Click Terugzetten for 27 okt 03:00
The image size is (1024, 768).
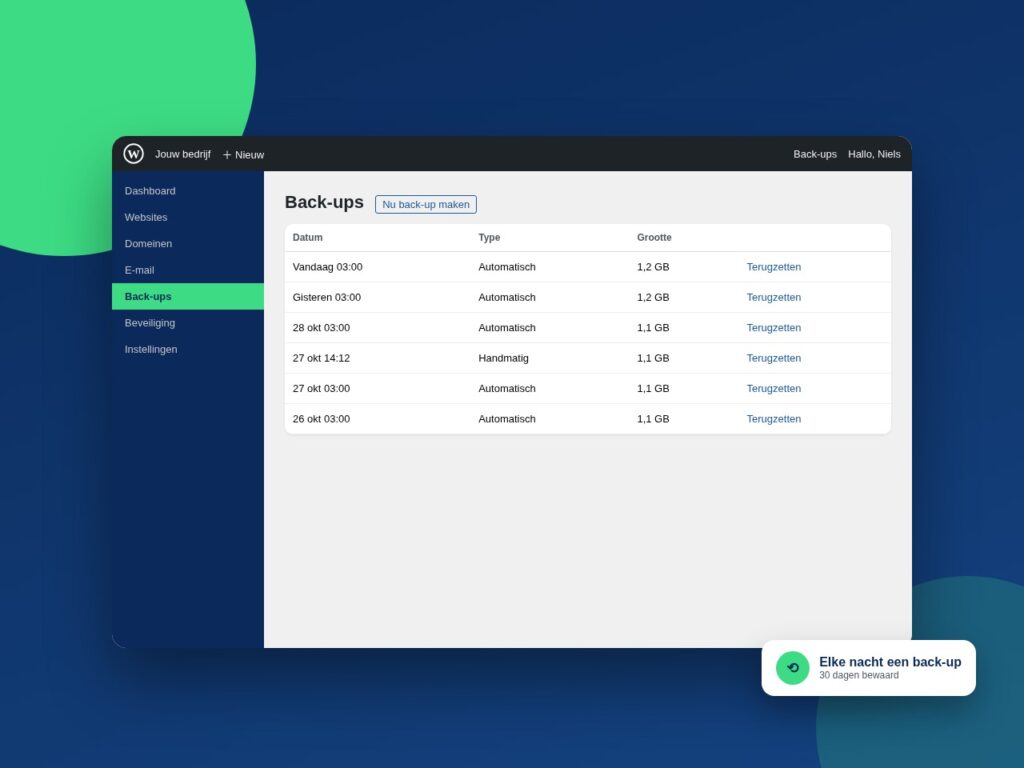773,388
